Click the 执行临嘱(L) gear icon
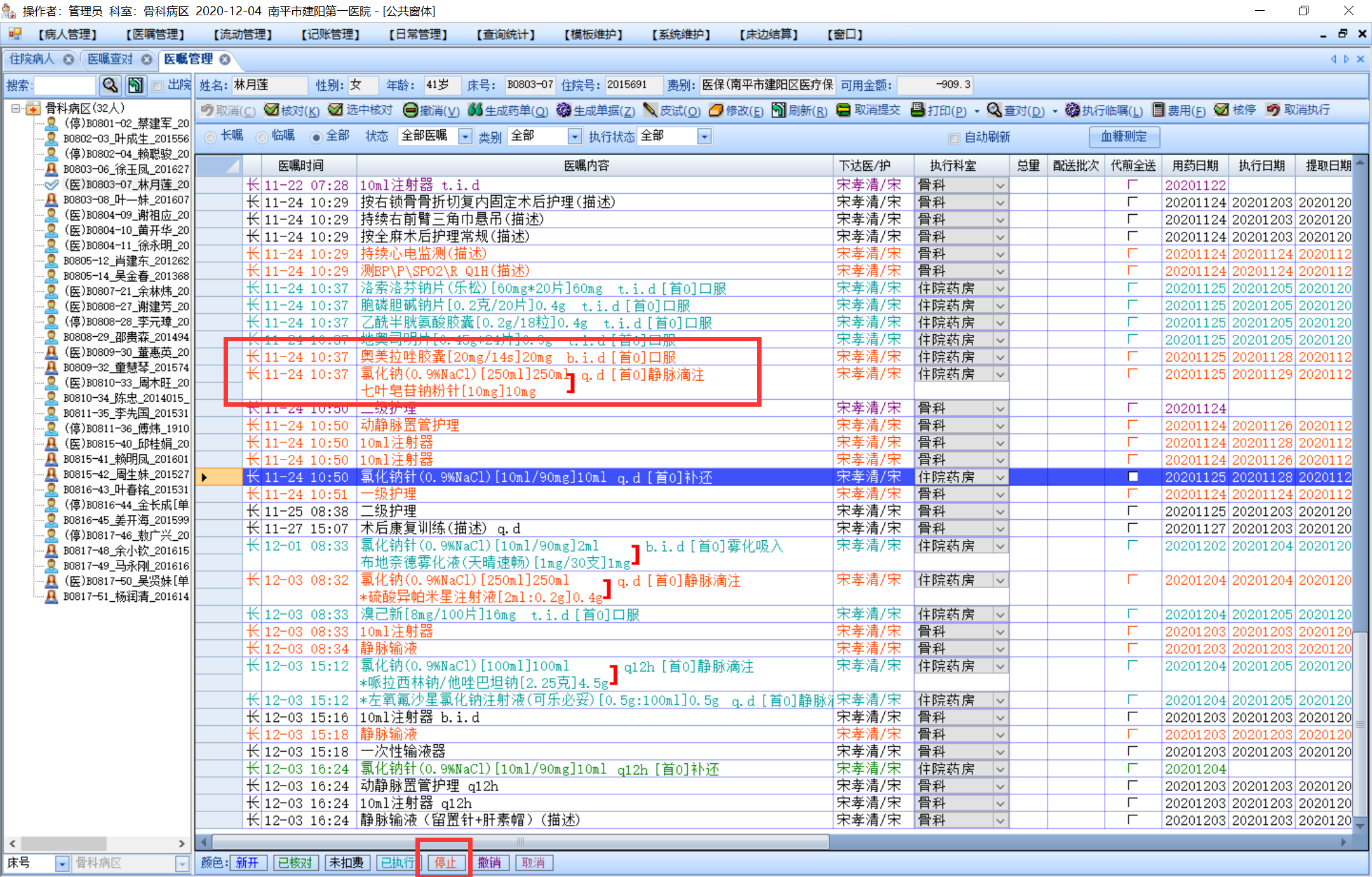This screenshot has height=877, width=1372. click(x=1072, y=110)
